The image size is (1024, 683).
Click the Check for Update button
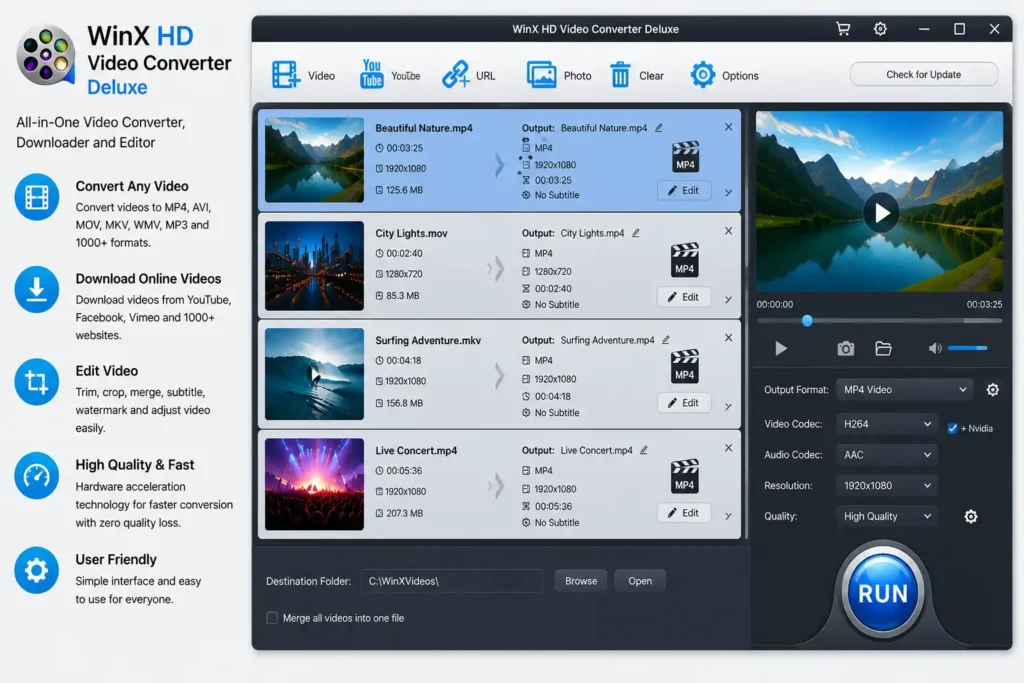923,74
